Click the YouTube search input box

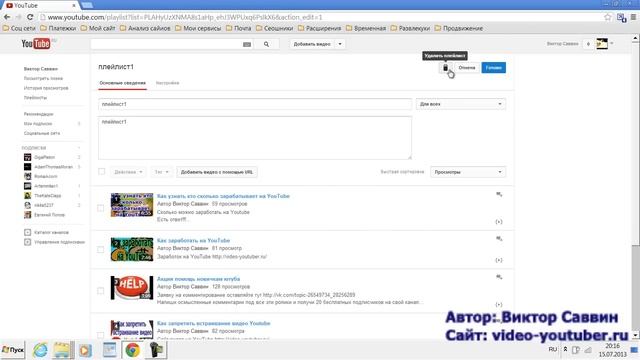pos(167,44)
